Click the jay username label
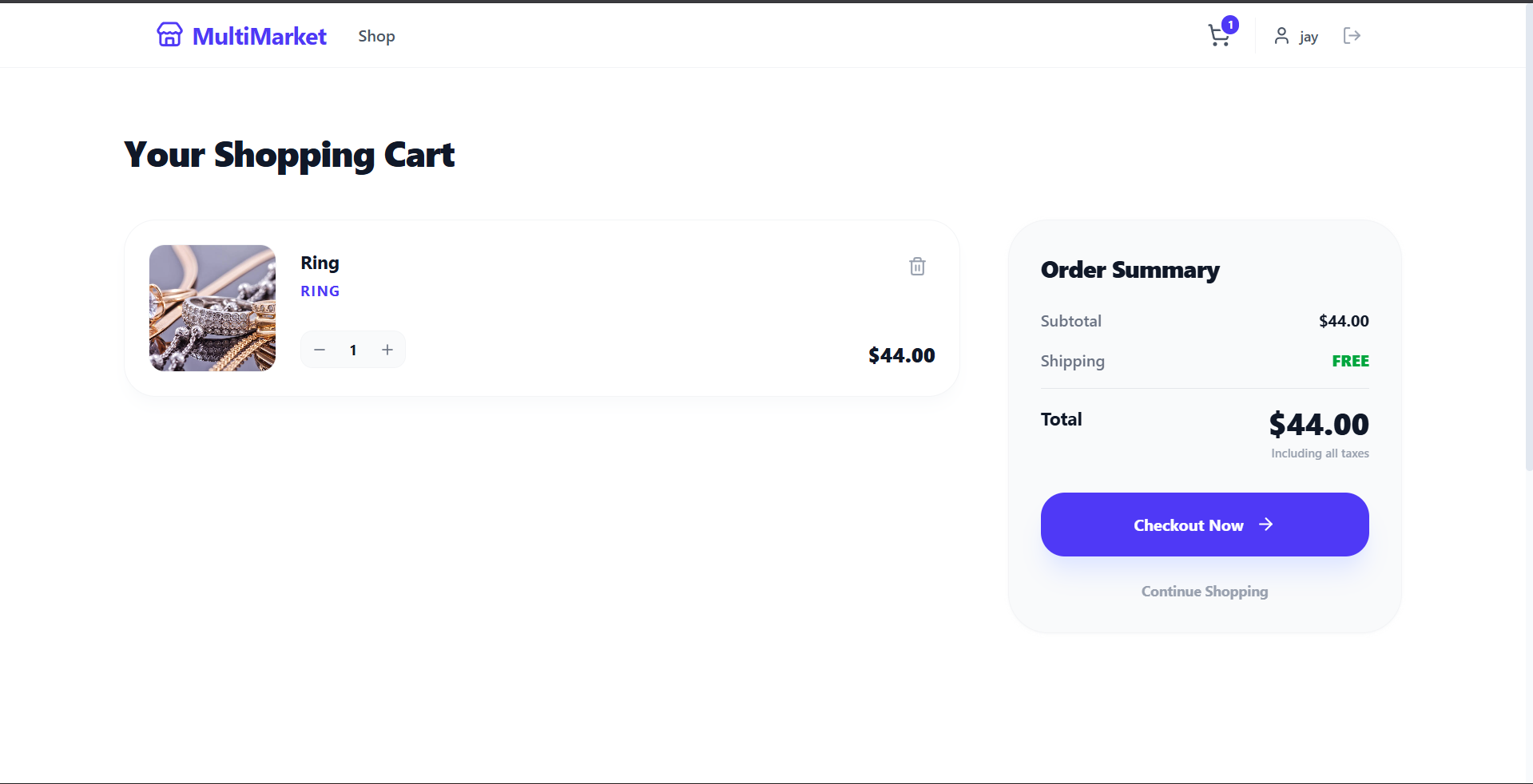Viewport: 1533px width, 784px height. pyautogui.click(x=1309, y=37)
